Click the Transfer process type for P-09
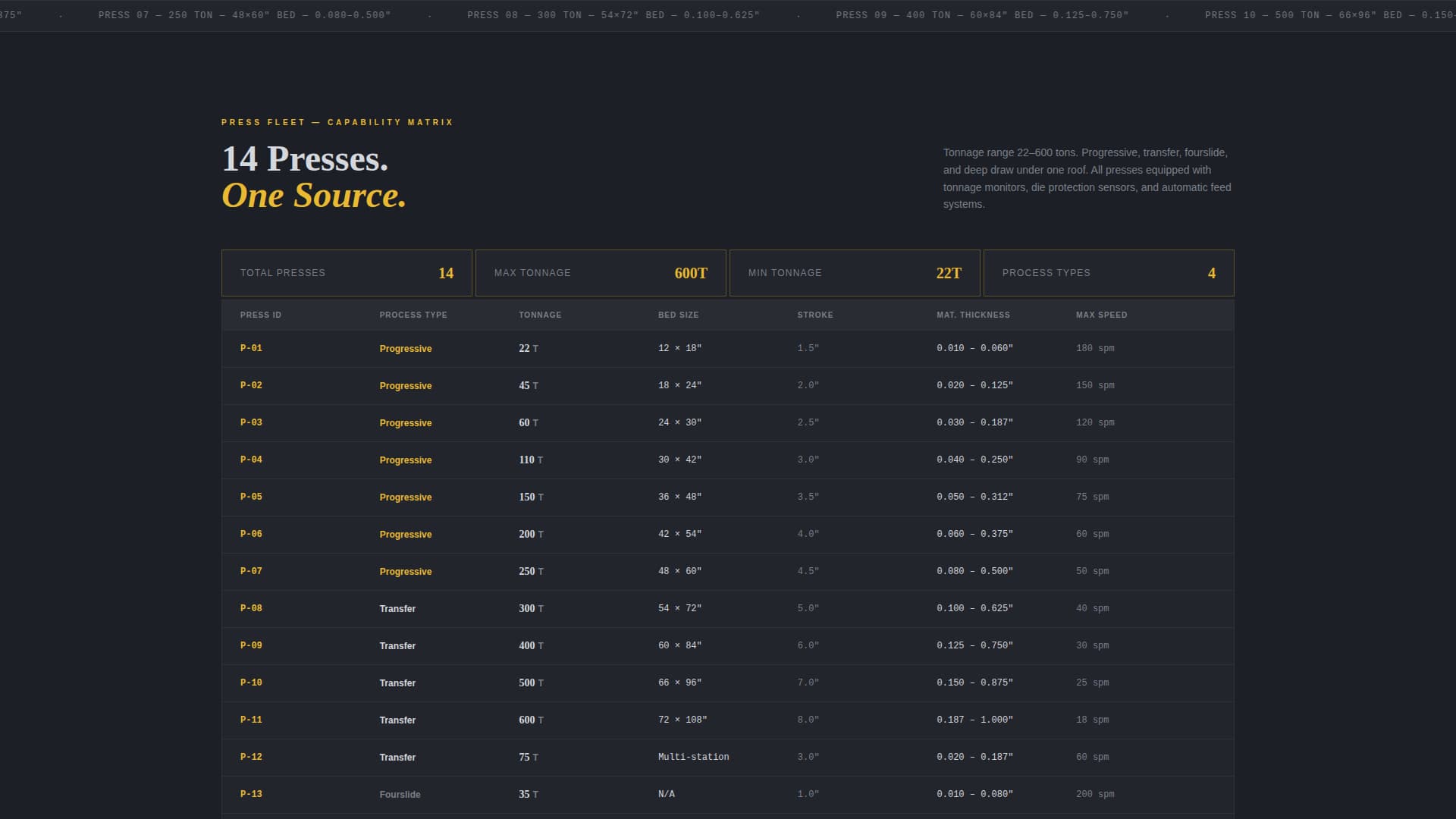 coord(397,645)
